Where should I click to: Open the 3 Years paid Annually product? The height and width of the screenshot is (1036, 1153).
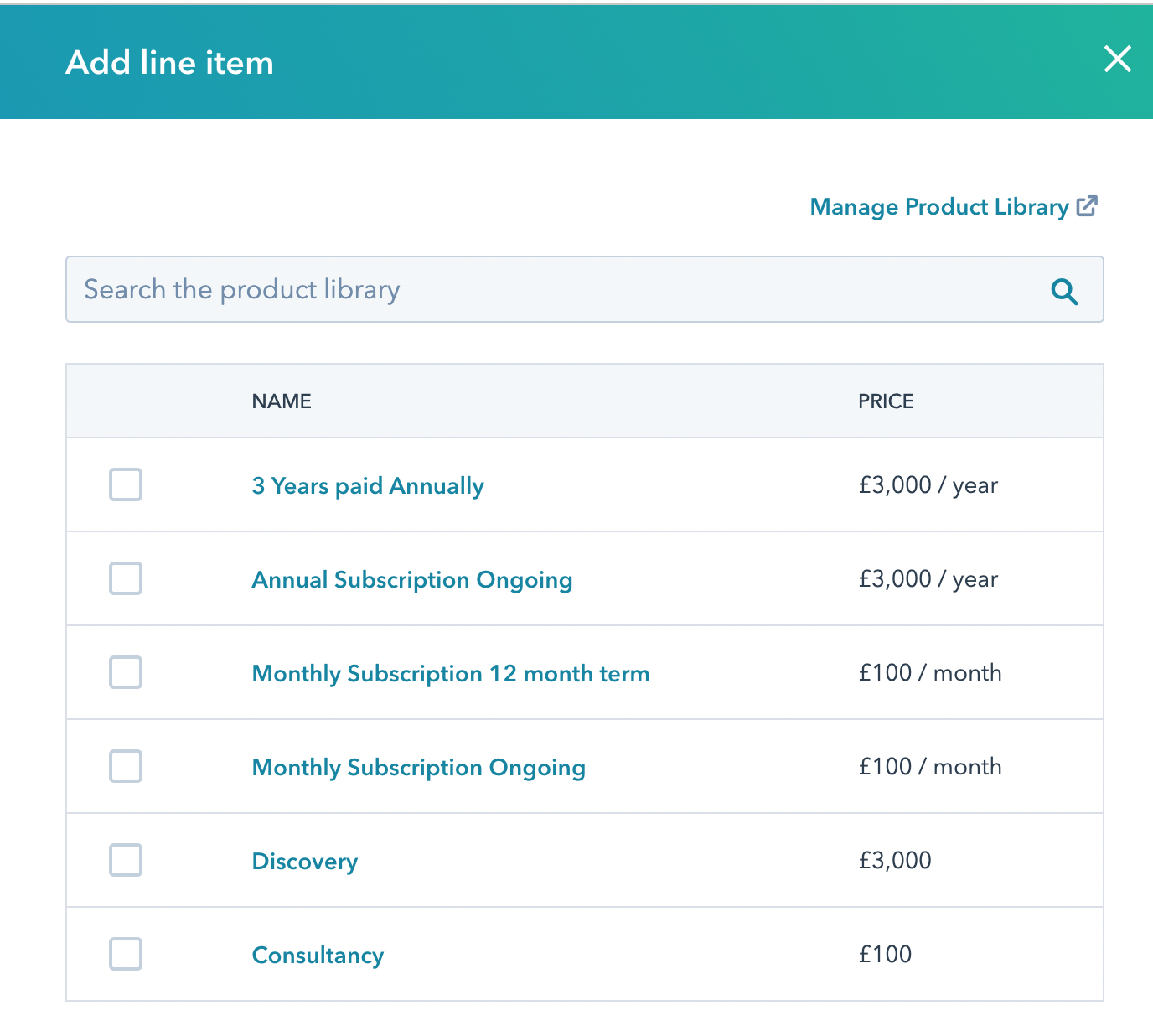click(x=367, y=485)
